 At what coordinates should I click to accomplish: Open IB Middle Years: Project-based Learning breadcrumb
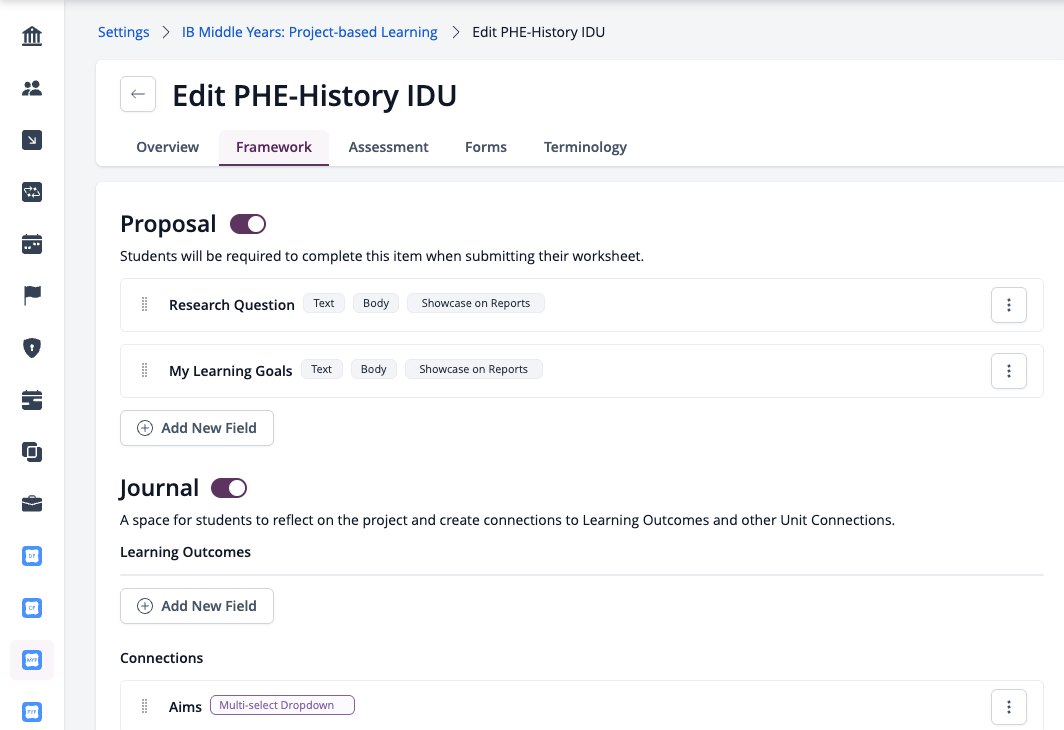pos(309,32)
